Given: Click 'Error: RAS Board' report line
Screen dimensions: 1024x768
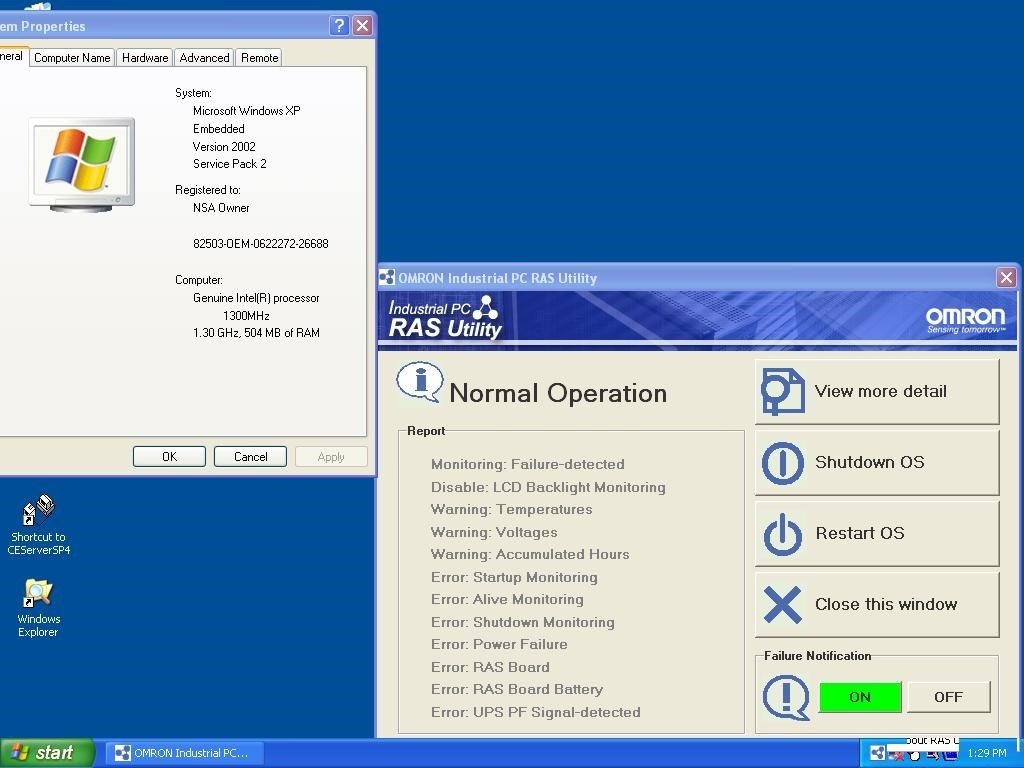Looking at the screenshot, I should pos(490,667).
